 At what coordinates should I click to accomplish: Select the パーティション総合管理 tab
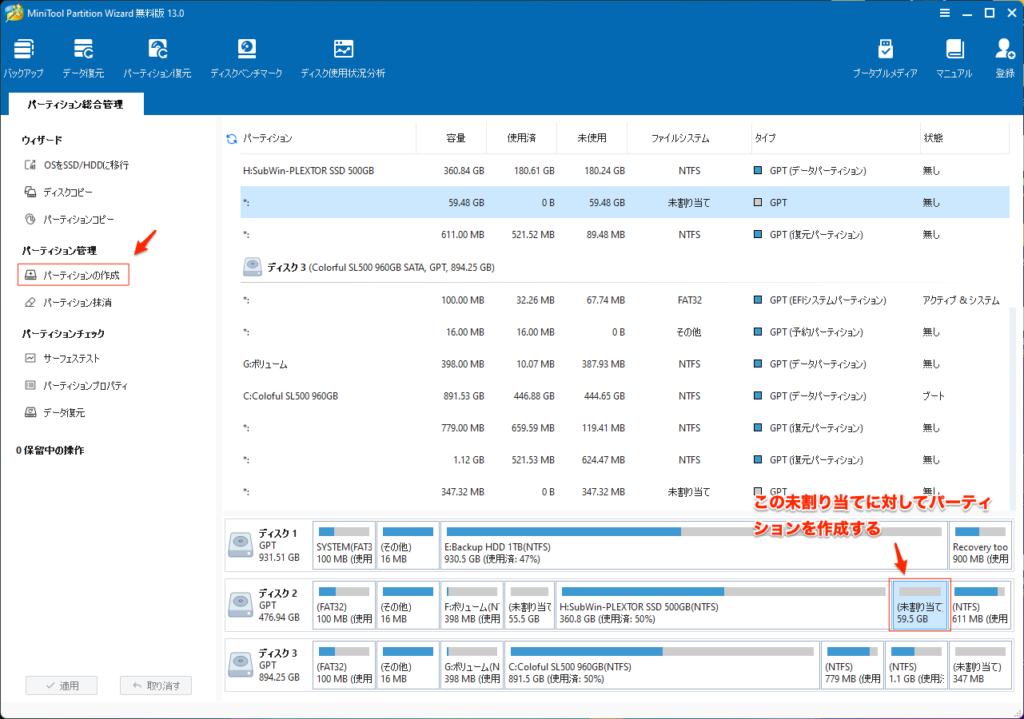76,104
